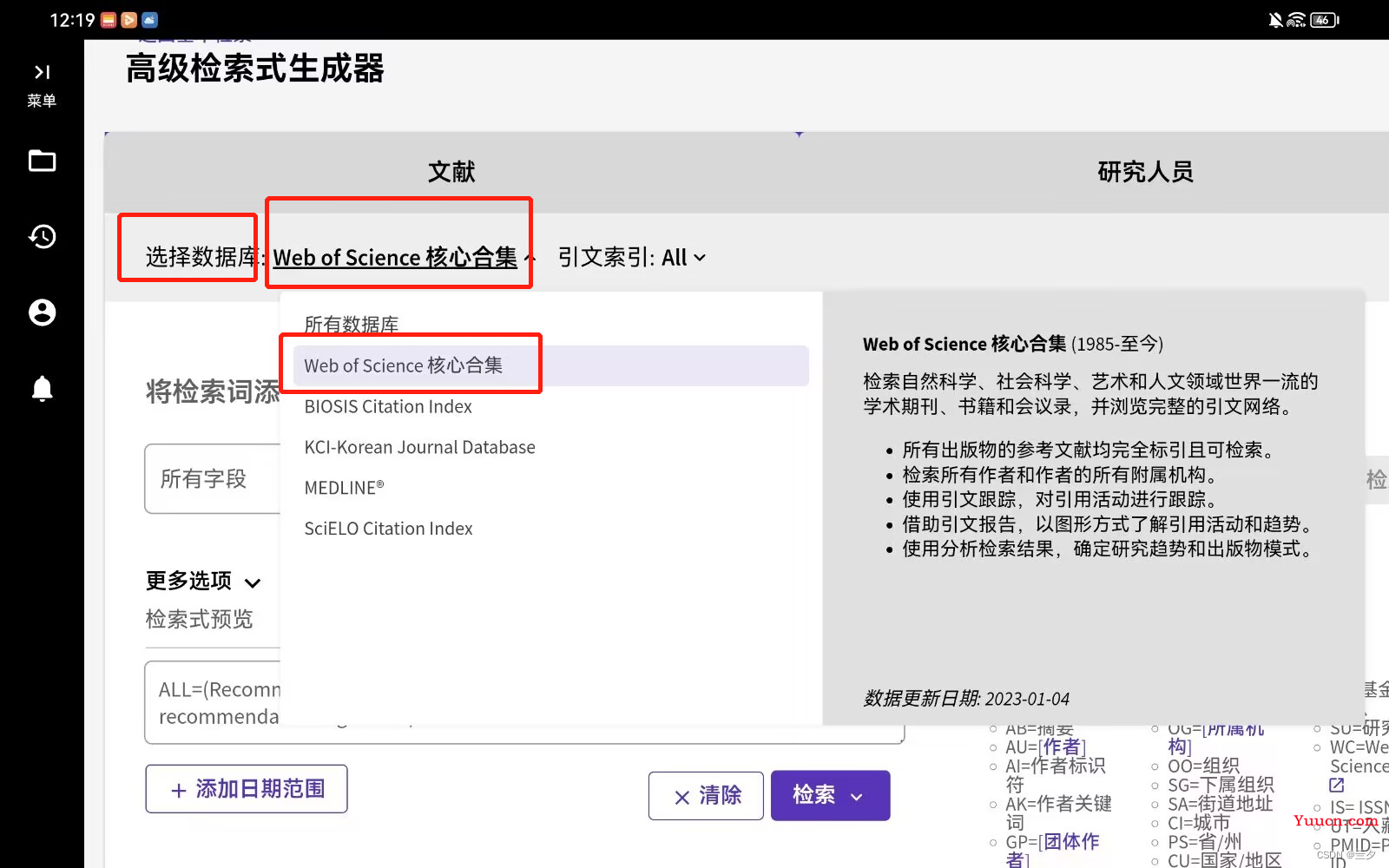Collapse the Web of Science 核心合集 database dropdown
The width and height of the screenshot is (1389, 868).
(x=405, y=258)
